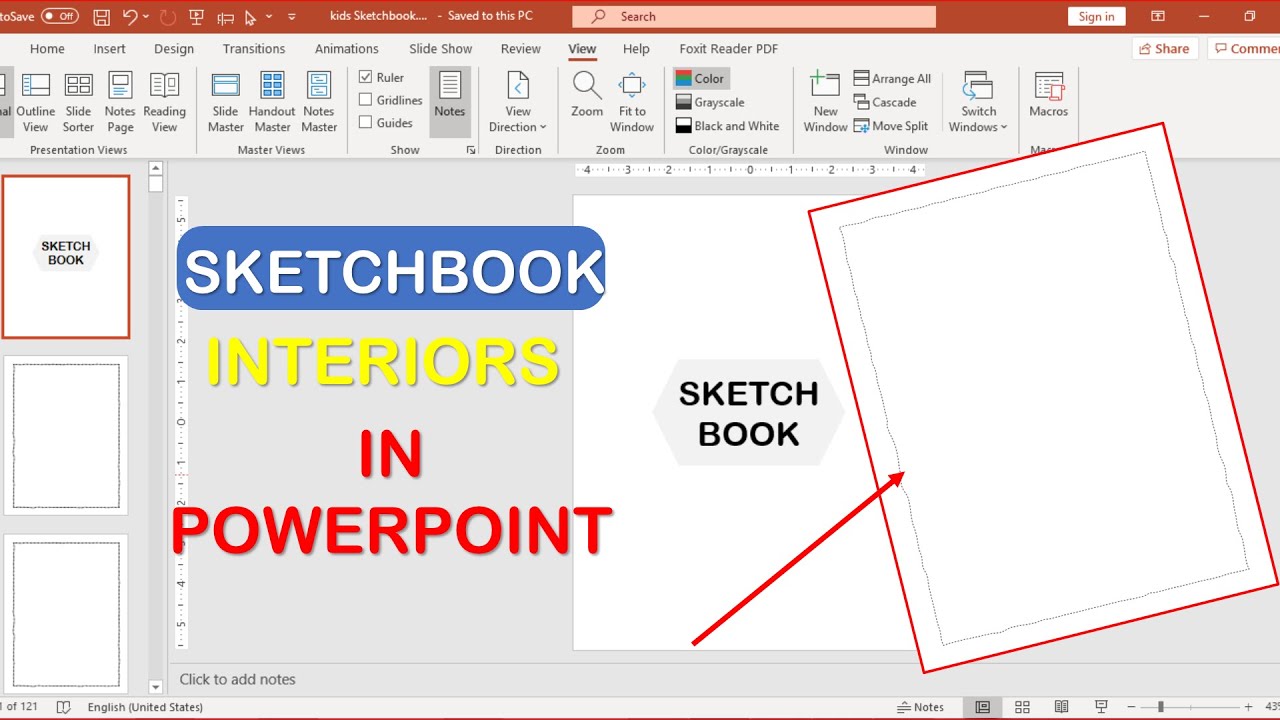Switch to Slide Sorter in status bar
This screenshot has height=720, width=1280.
pyautogui.click(x=1022, y=707)
